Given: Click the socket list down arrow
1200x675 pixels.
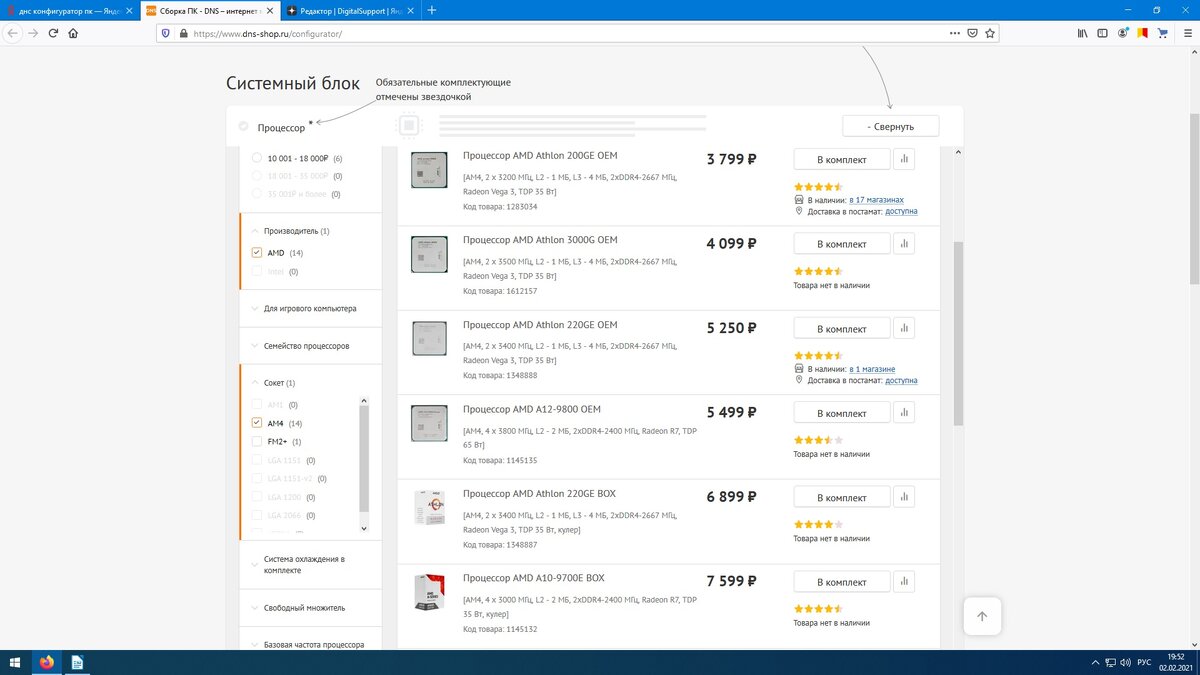Looking at the screenshot, I should [364, 528].
